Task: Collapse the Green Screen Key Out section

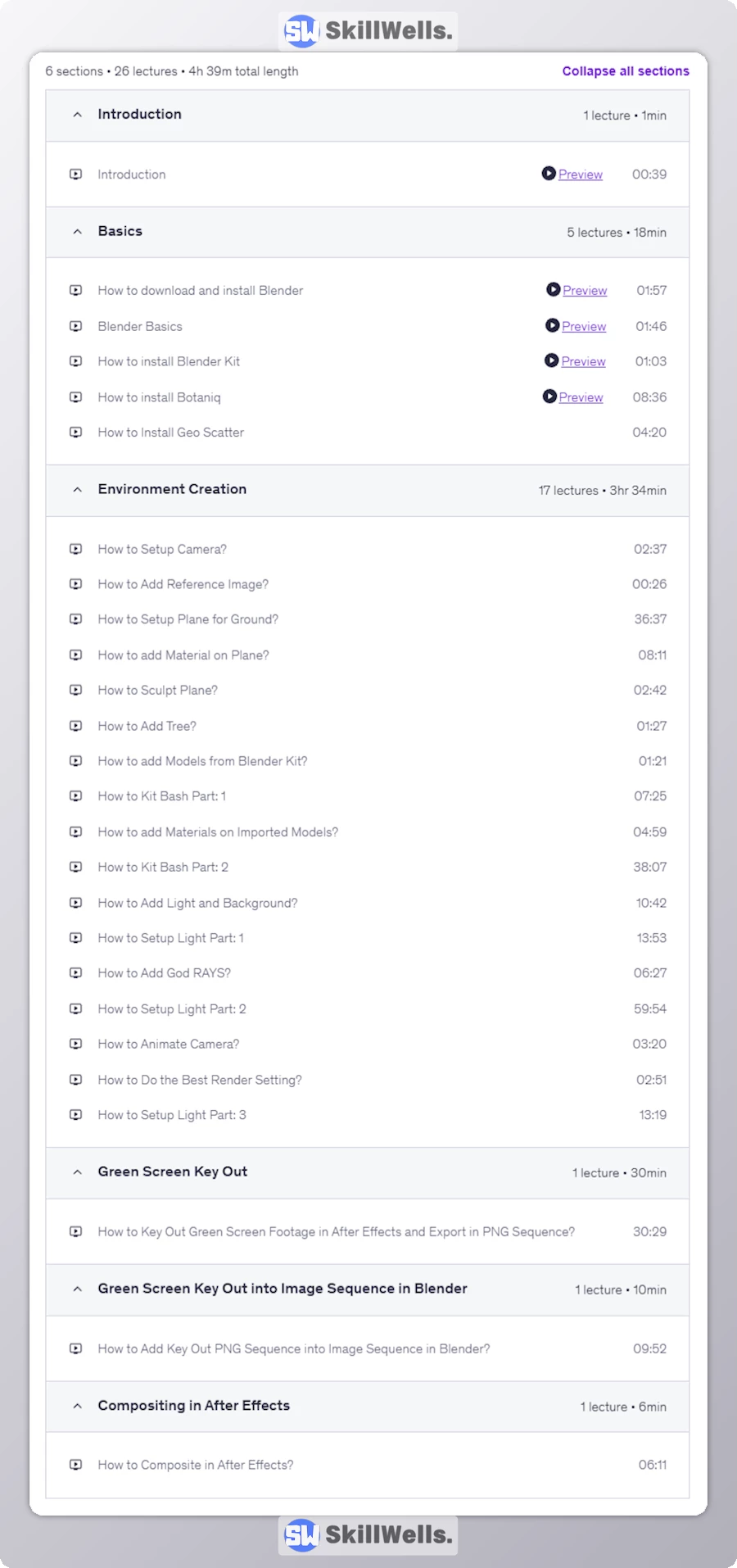Action: click(x=78, y=1172)
